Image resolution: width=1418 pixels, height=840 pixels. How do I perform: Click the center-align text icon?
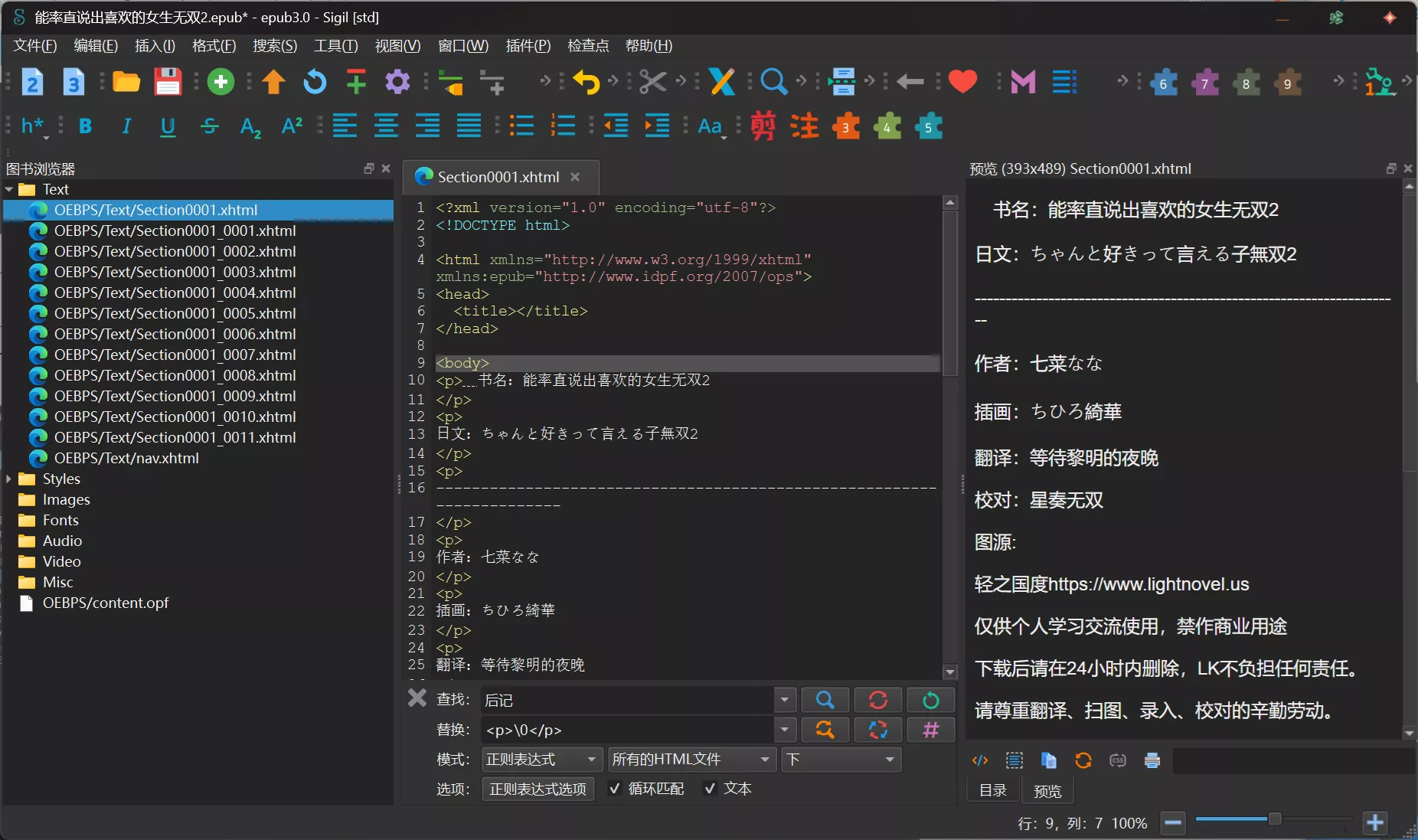386,126
